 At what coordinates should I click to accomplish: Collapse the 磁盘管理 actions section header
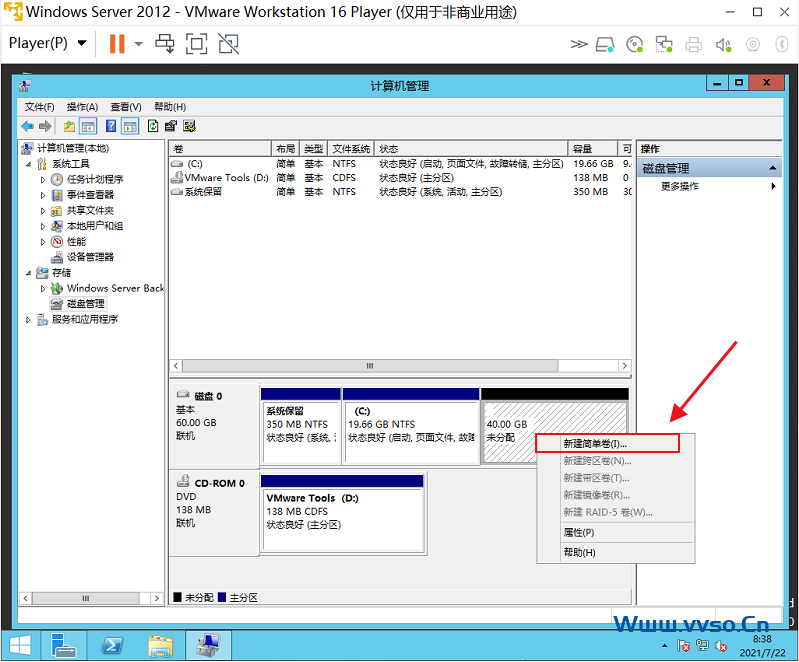(773, 168)
